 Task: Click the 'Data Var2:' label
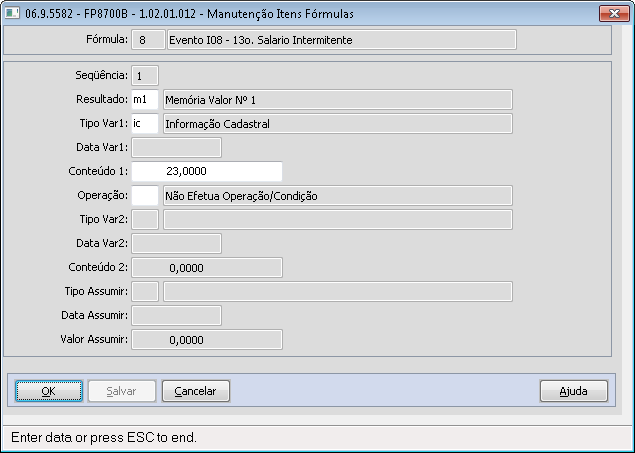click(x=102, y=243)
